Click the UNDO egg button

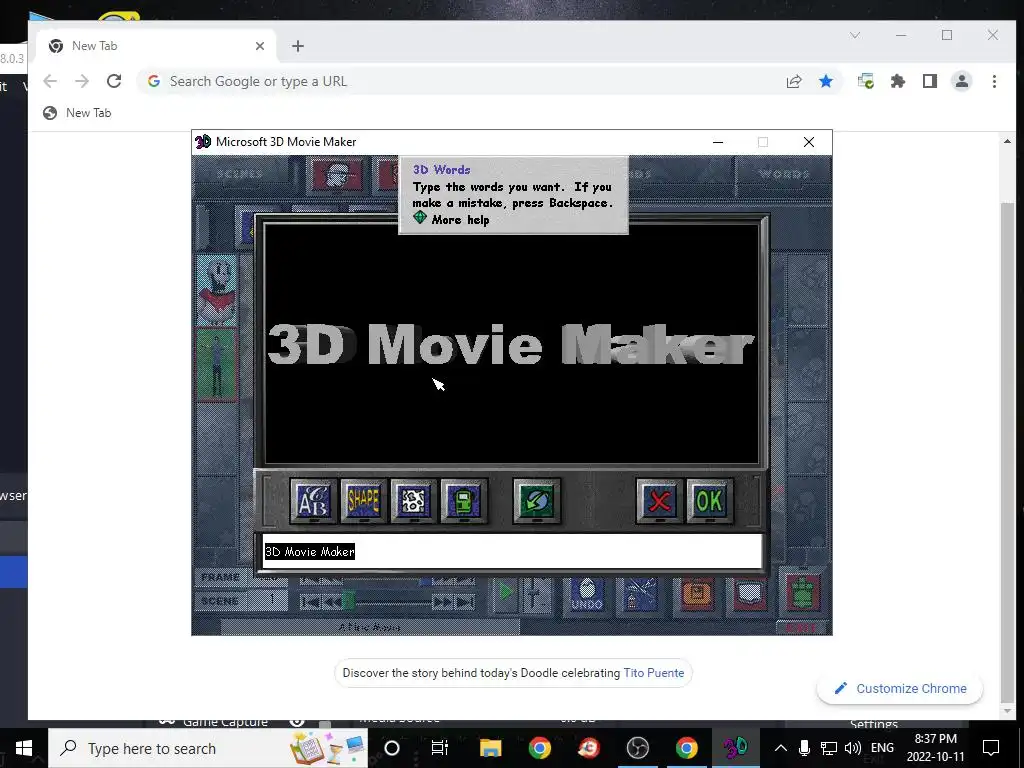586,595
